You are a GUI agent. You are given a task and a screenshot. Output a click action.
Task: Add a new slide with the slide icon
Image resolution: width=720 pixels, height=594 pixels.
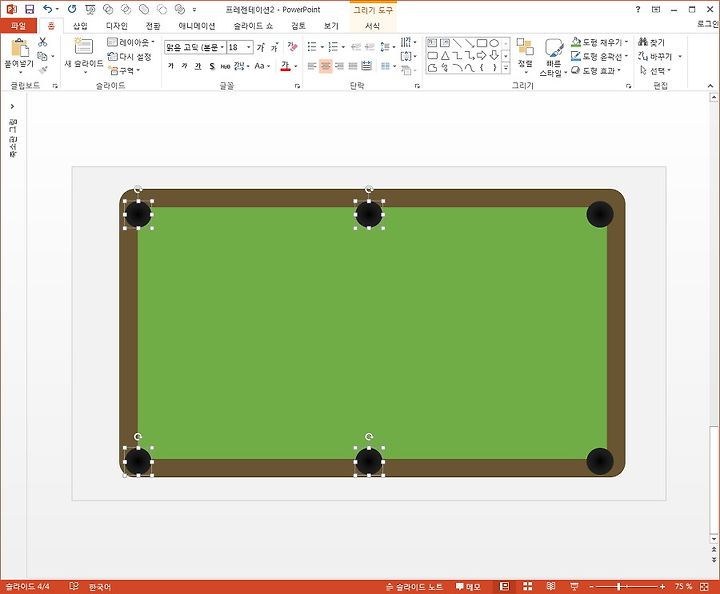click(x=84, y=46)
